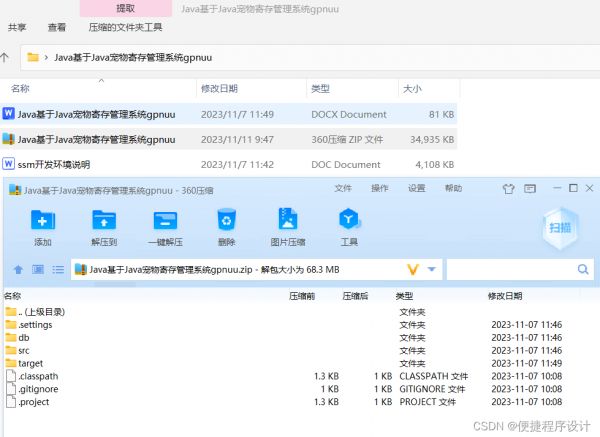
Task: Close the 360压缩 window
Action: [590, 188]
